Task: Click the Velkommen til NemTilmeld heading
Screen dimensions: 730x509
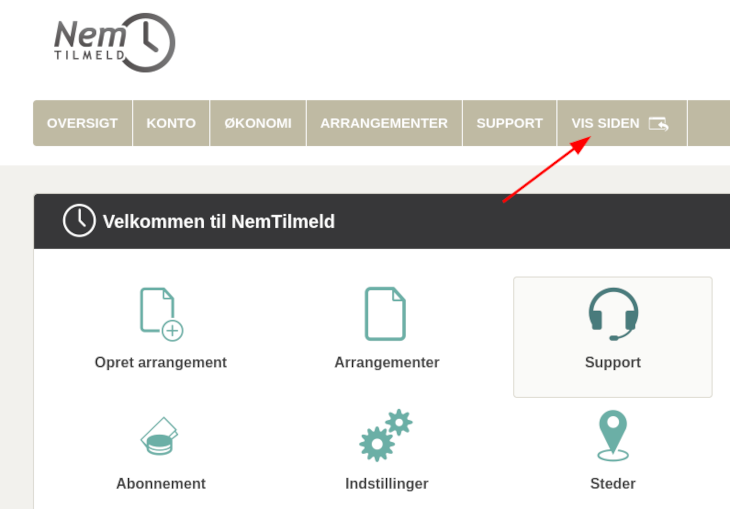Action: coord(219,222)
